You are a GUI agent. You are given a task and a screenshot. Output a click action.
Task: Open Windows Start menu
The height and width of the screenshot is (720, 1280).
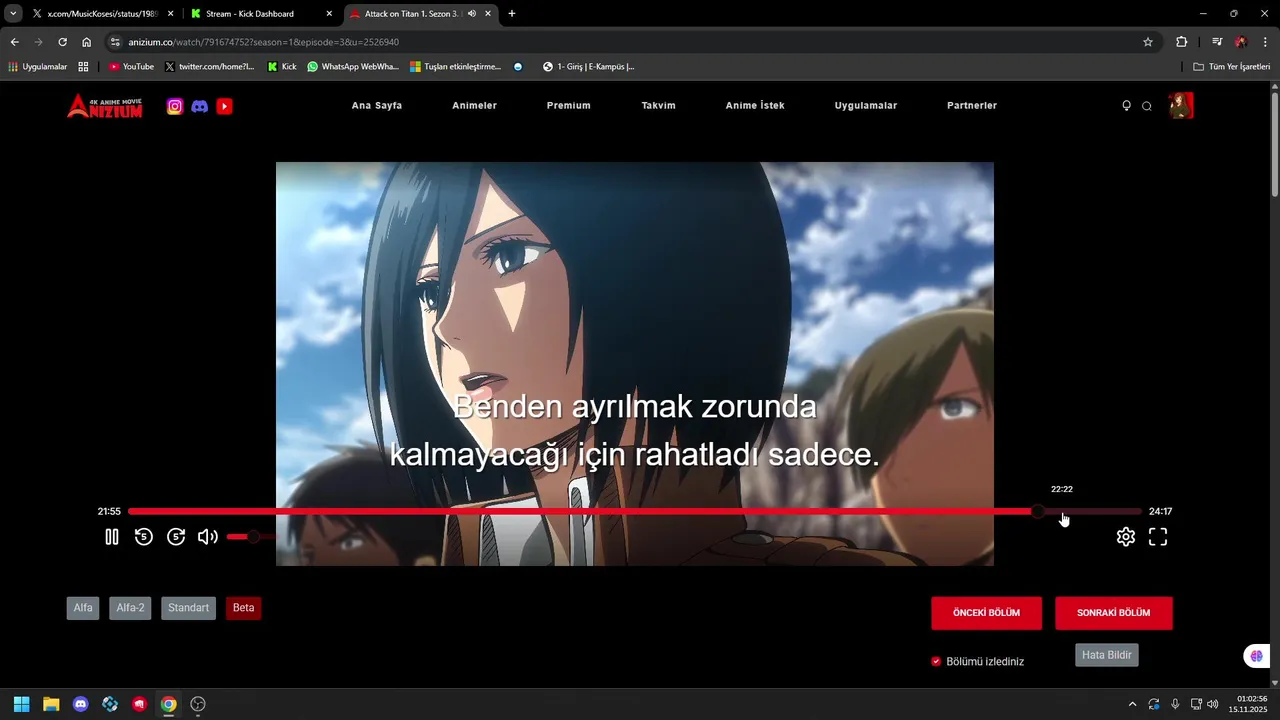pyautogui.click(x=21, y=704)
